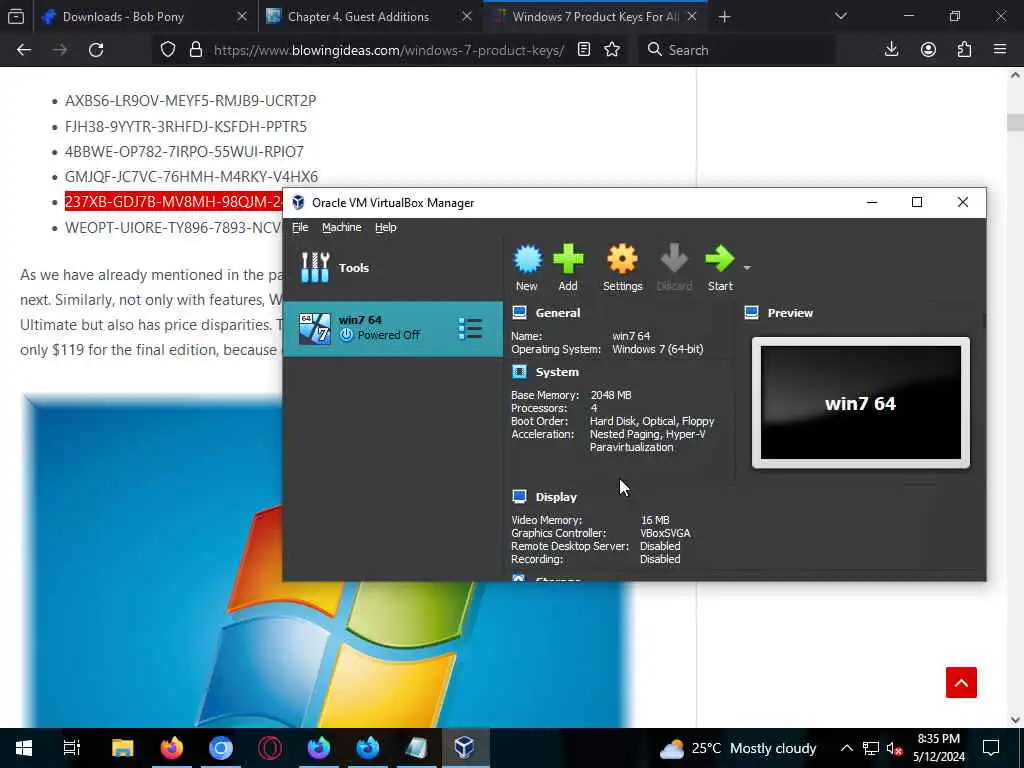Click the VirtualBox taskbar icon
1024x768 pixels.
pyautogui.click(x=464, y=748)
